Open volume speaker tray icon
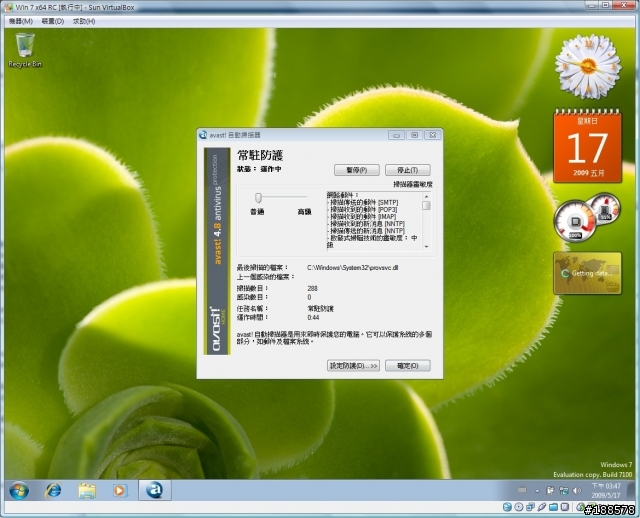The height and width of the screenshot is (518, 640). (x=576, y=491)
